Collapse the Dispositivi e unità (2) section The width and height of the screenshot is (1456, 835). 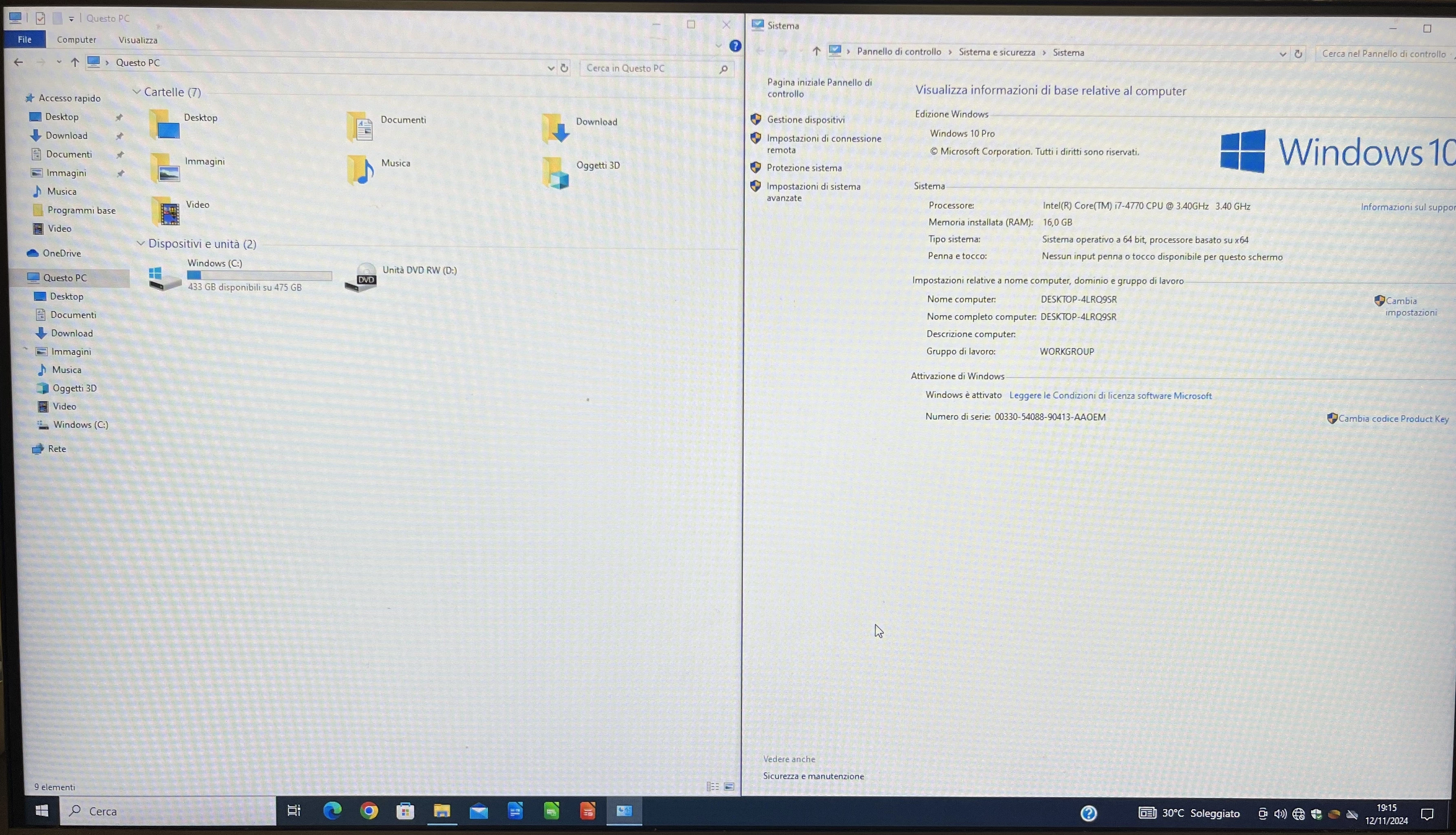click(141, 243)
